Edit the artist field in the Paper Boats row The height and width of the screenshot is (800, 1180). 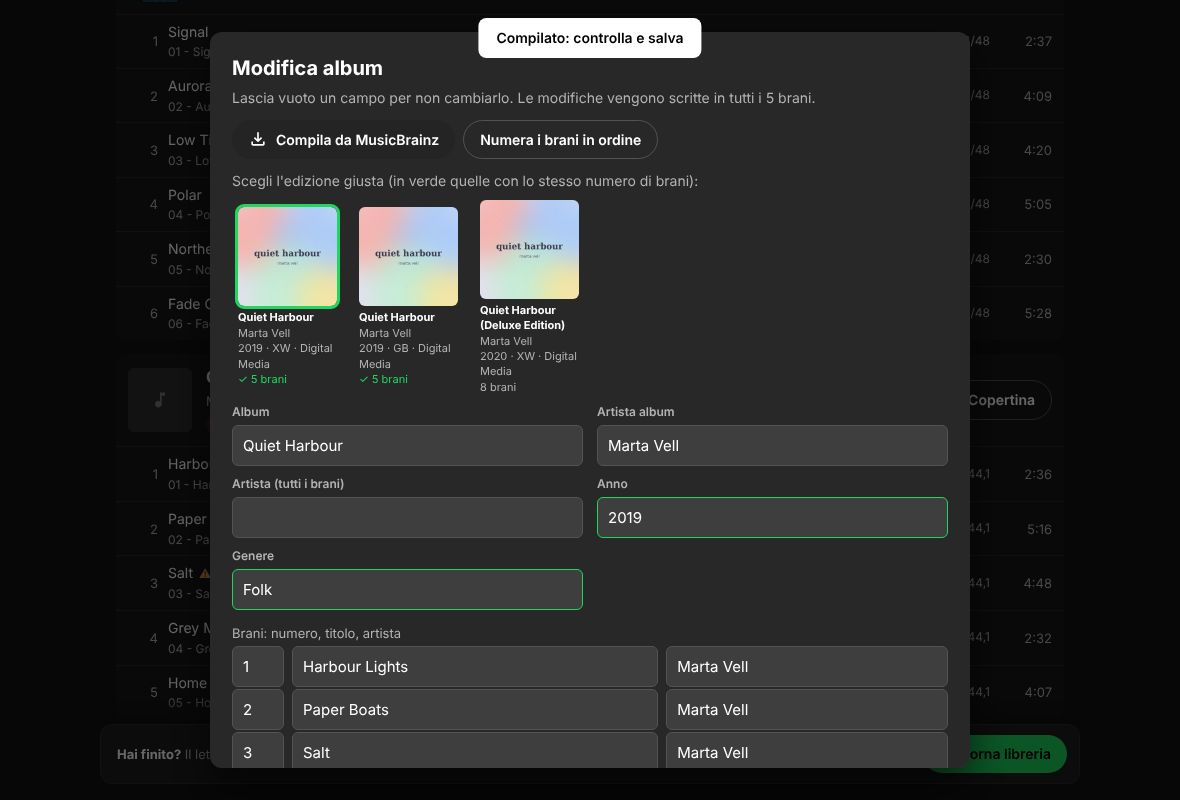point(807,710)
